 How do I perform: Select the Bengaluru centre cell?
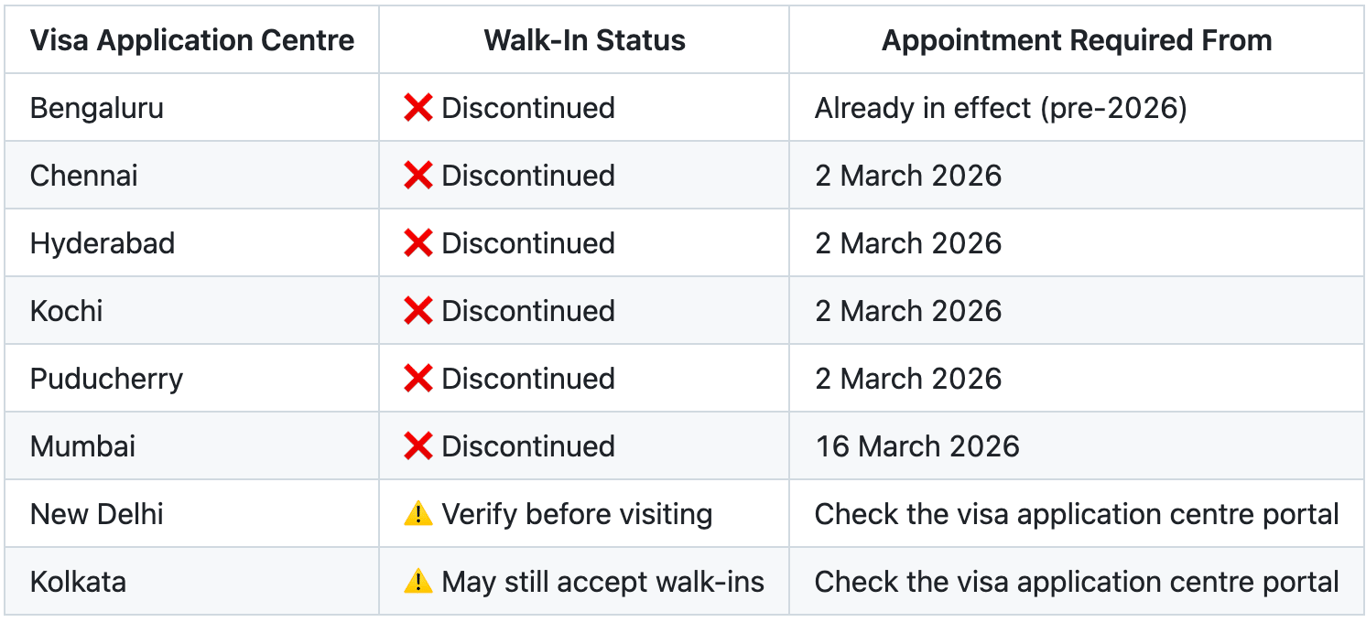click(96, 108)
